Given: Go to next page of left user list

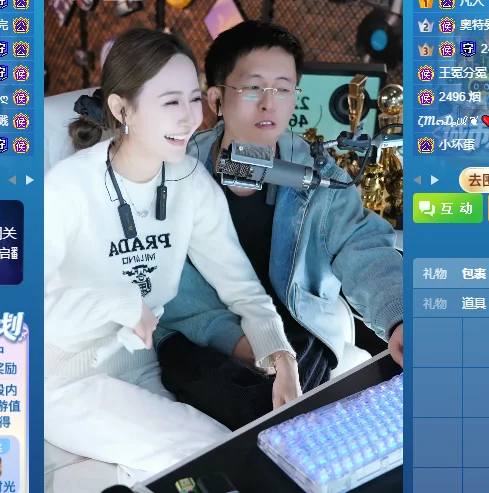Looking at the screenshot, I should point(30,180).
